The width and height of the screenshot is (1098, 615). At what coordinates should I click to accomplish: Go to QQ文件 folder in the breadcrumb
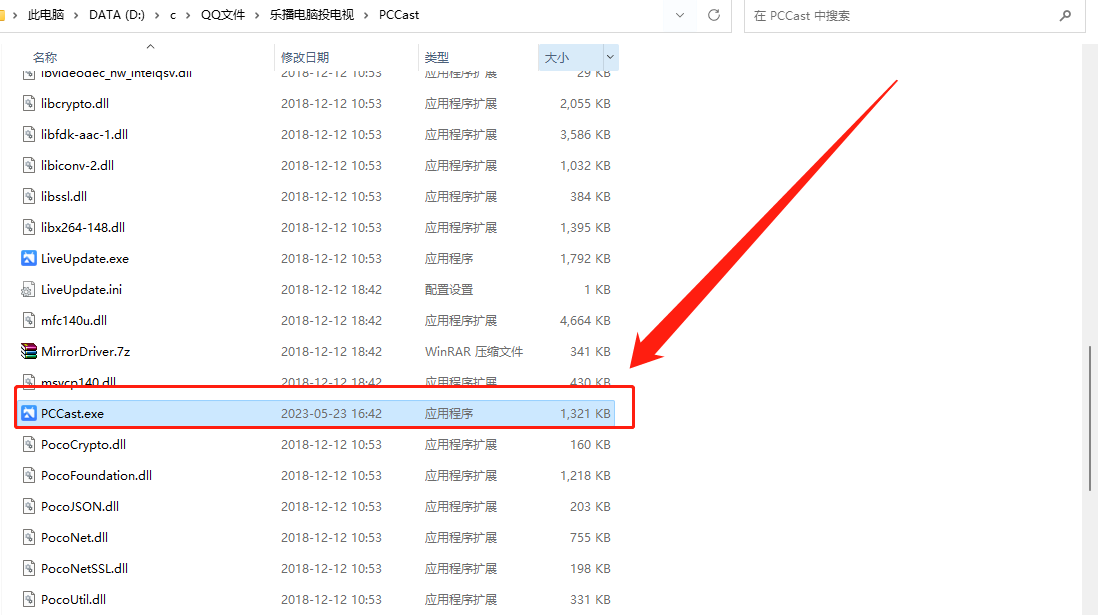pyautogui.click(x=223, y=15)
